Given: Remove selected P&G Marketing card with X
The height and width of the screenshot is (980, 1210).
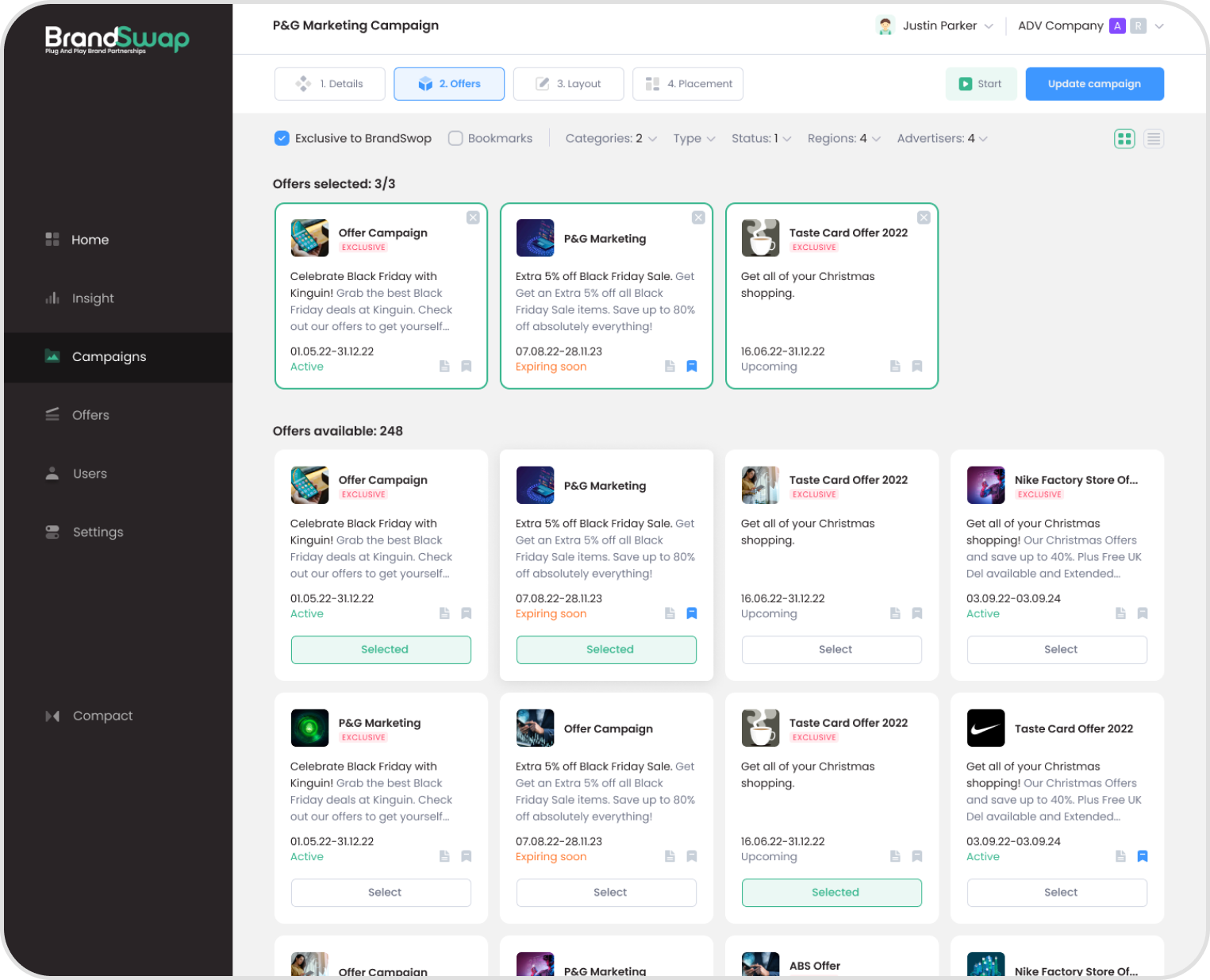Looking at the screenshot, I should tap(698, 217).
